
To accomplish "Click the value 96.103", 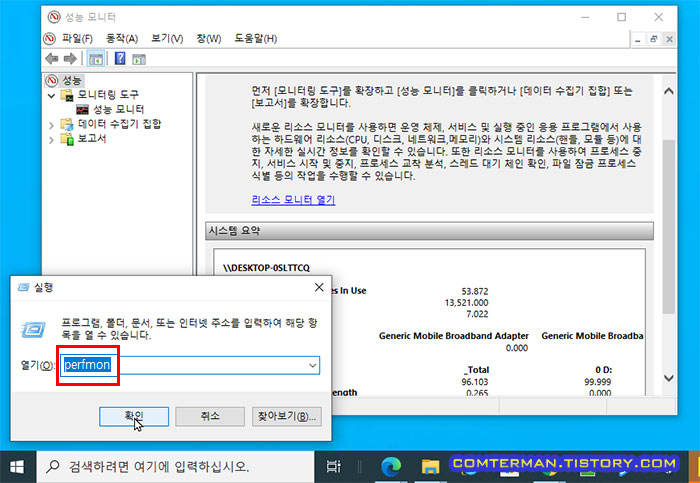I will (475, 382).
